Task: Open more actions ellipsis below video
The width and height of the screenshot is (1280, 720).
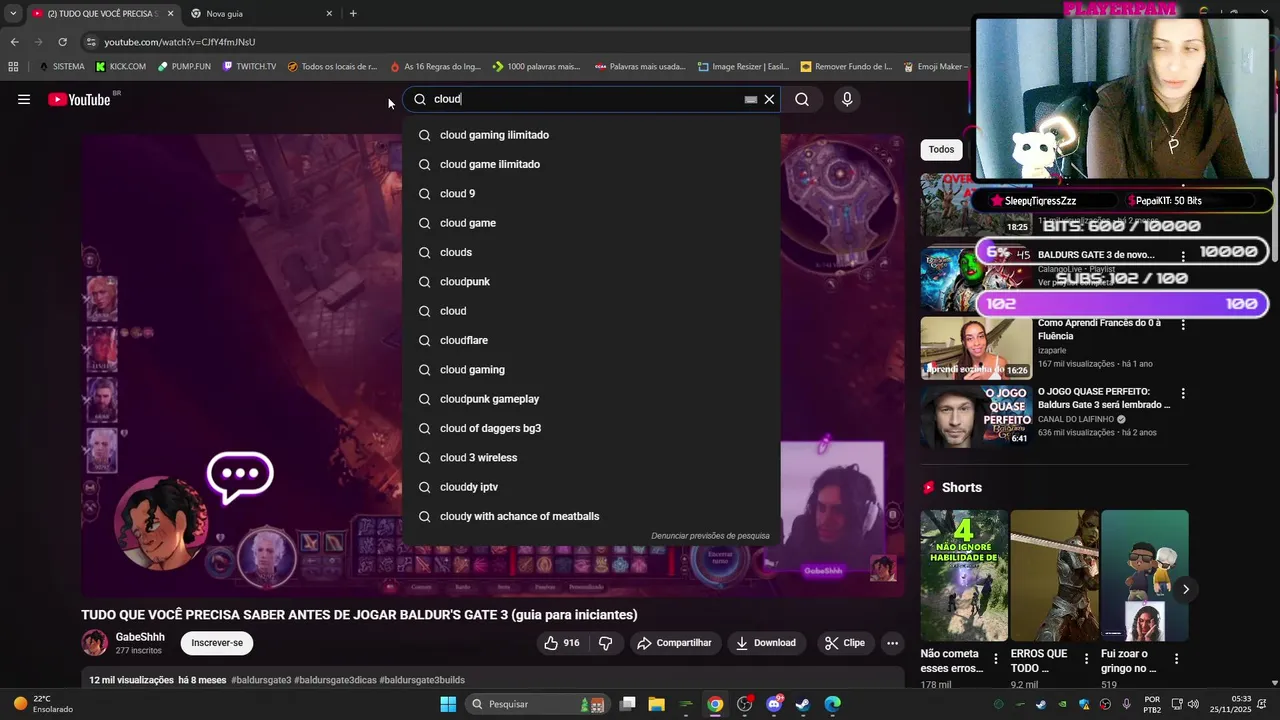Action: pos(892,643)
